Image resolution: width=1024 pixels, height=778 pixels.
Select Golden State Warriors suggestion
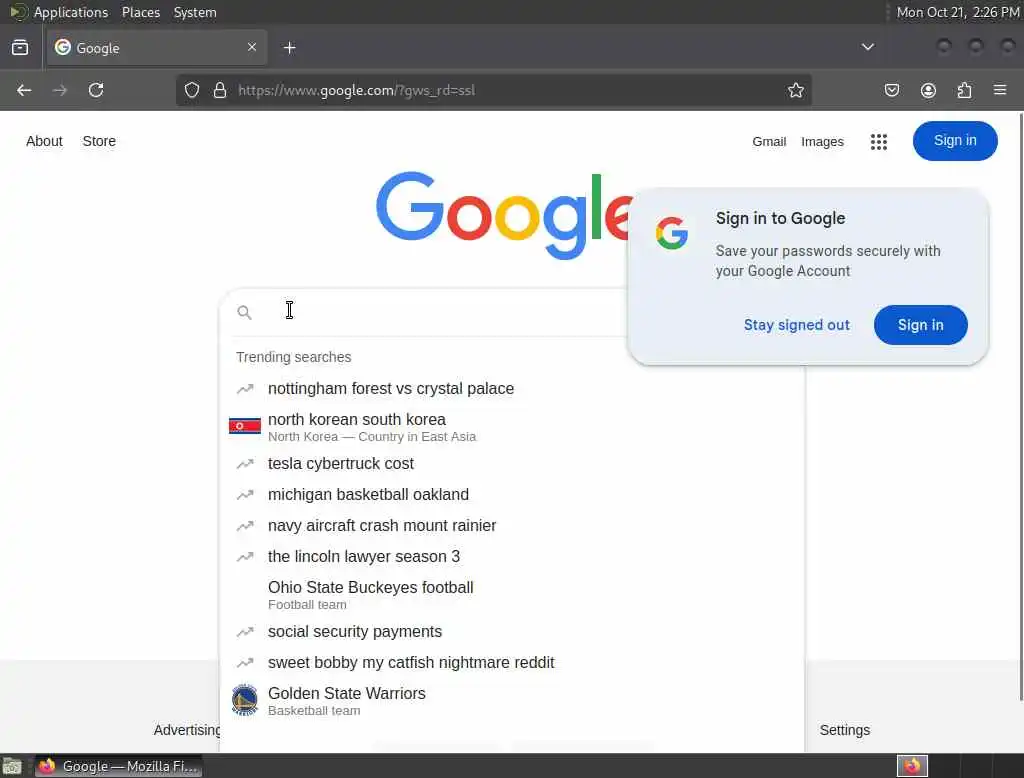[511, 700]
